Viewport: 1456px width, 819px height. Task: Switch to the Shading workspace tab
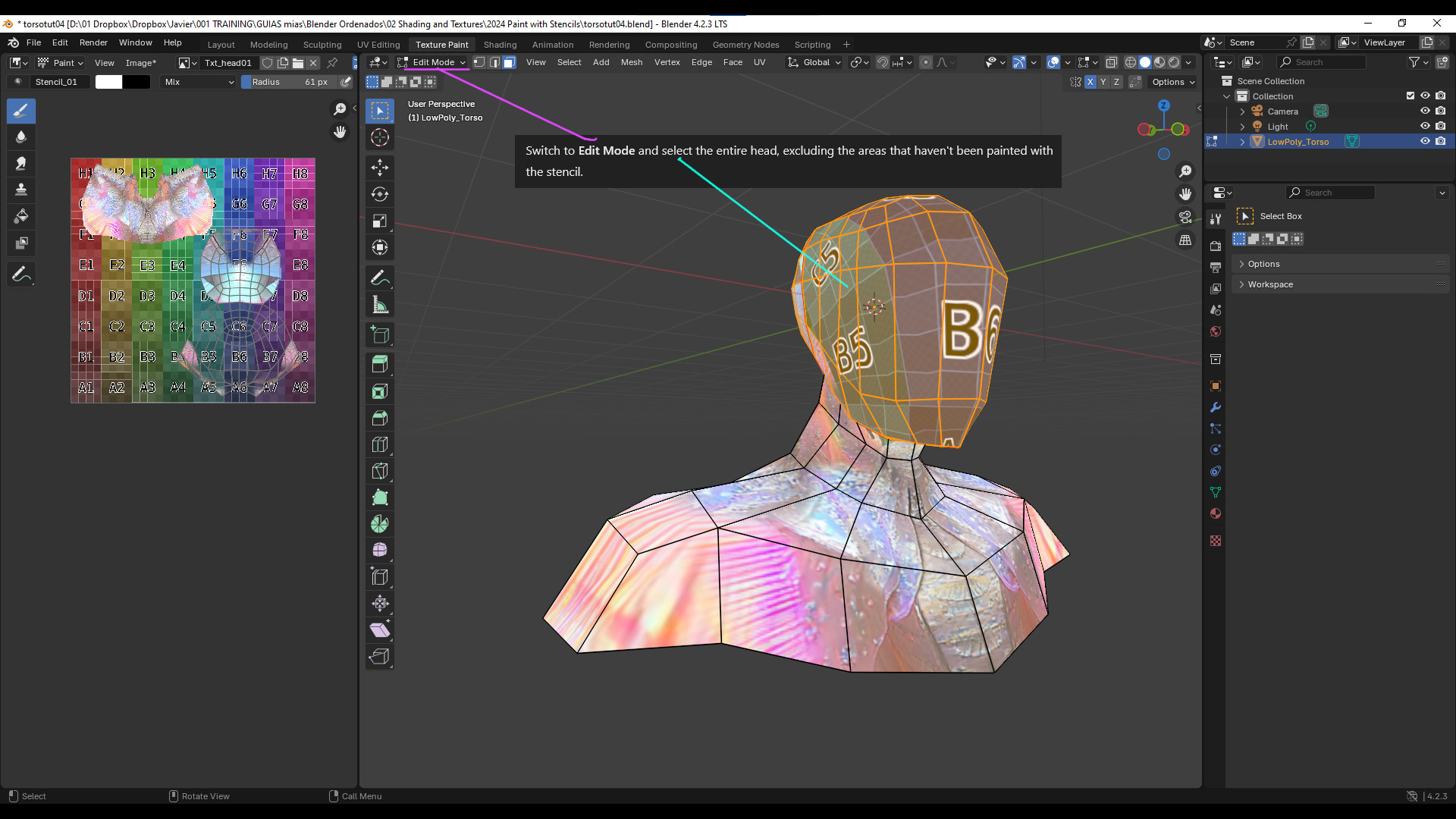tap(500, 45)
